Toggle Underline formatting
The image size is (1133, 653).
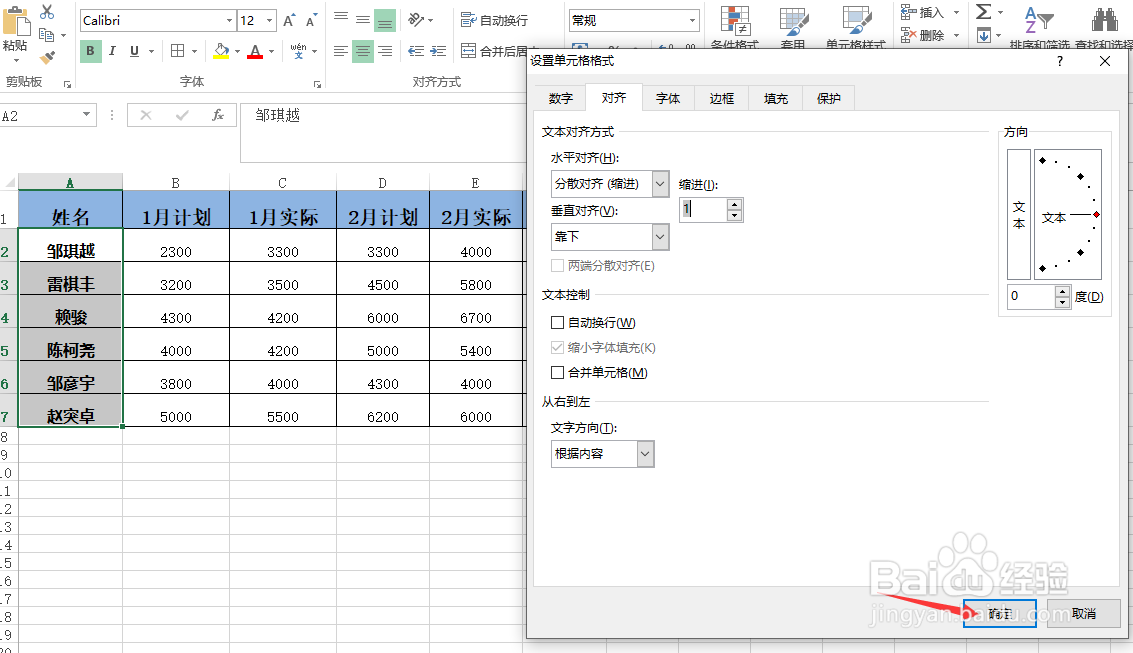click(134, 51)
